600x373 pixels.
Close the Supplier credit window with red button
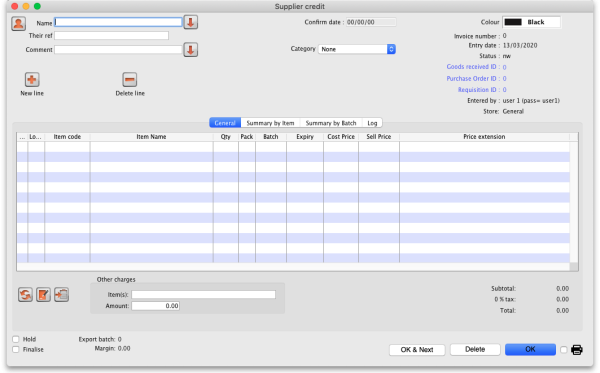tap(15, 6)
